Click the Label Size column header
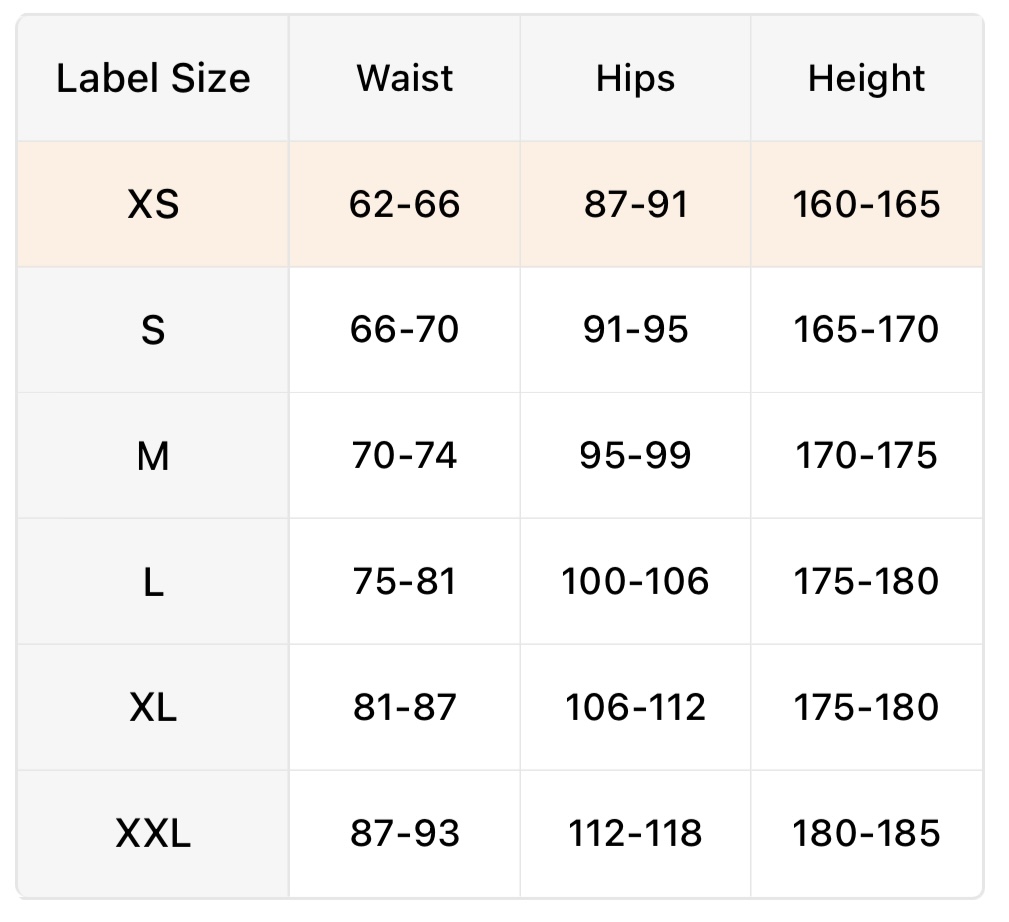Screen dimensions: 1009x922 [x=153, y=79]
